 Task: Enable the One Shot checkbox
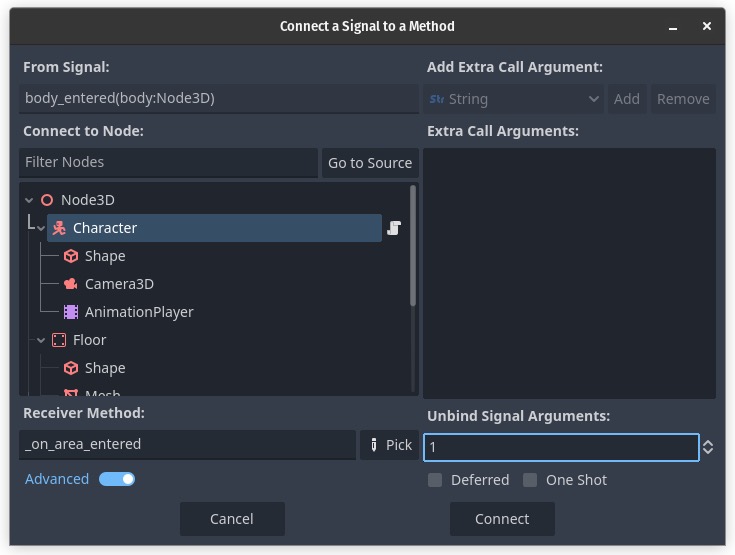point(530,480)
